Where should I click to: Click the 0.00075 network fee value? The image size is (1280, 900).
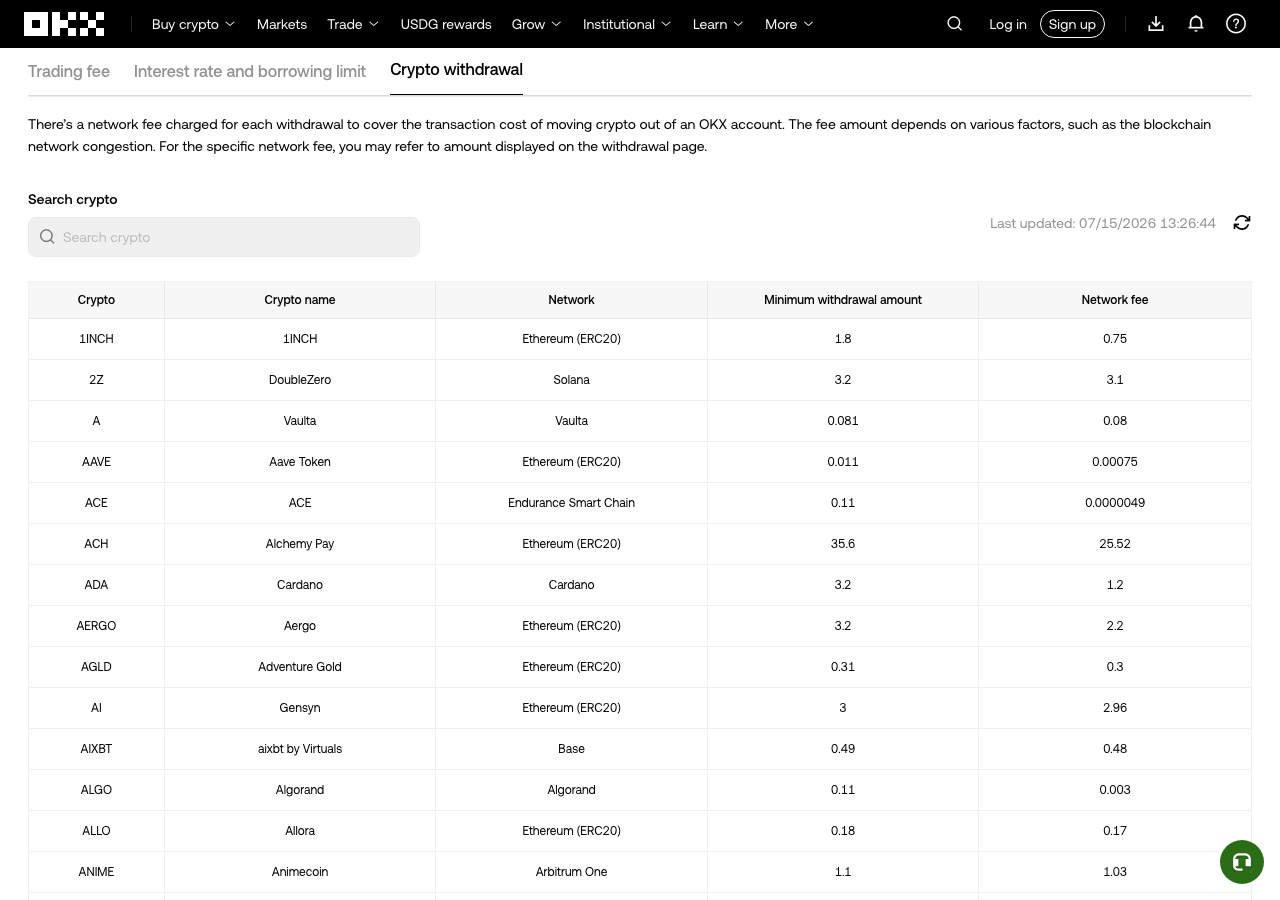click(x=1115, y=462)
